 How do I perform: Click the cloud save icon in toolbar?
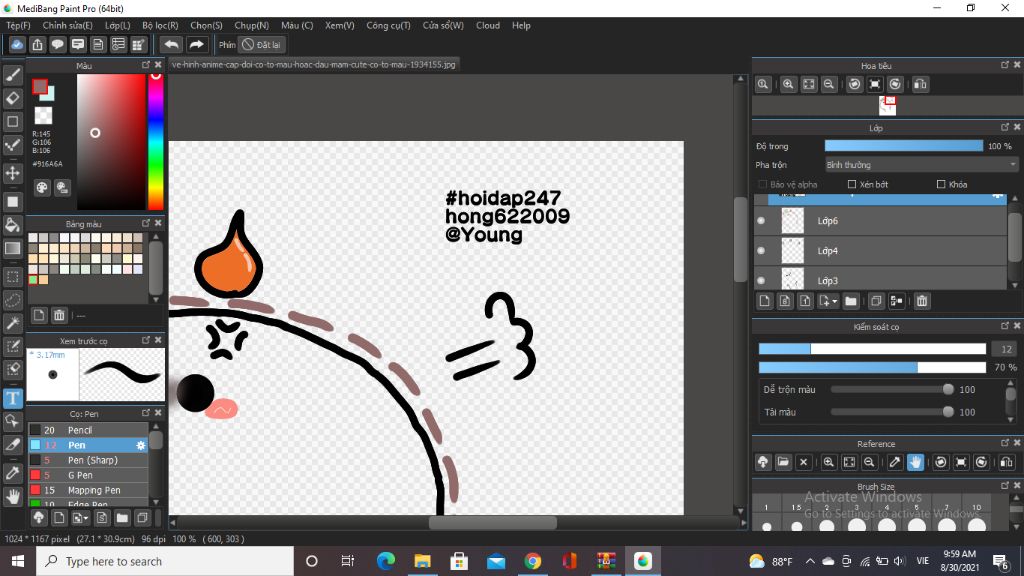point(17,44)
